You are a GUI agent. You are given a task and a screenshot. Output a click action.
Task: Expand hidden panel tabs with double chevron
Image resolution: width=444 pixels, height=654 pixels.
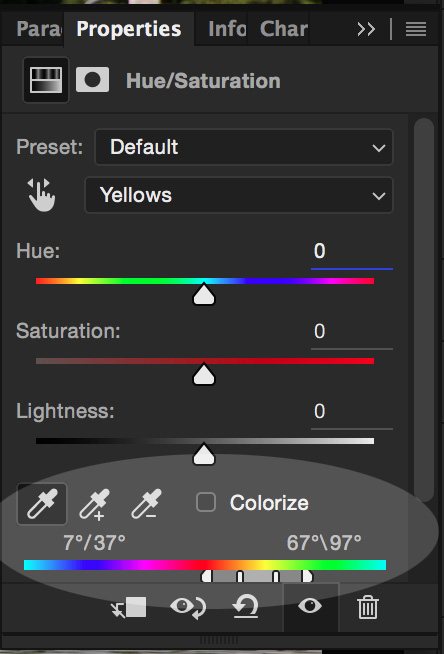366,29
